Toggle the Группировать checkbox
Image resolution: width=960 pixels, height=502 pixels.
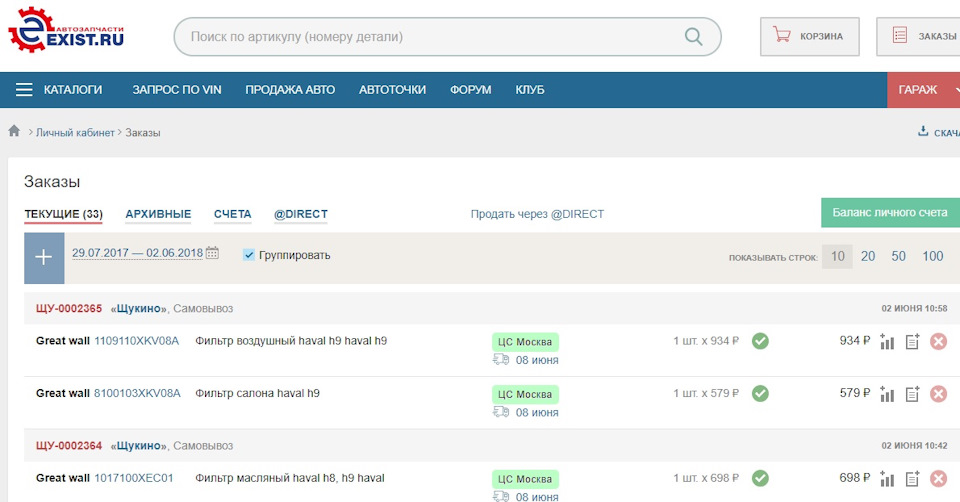[x=249, y=255]
